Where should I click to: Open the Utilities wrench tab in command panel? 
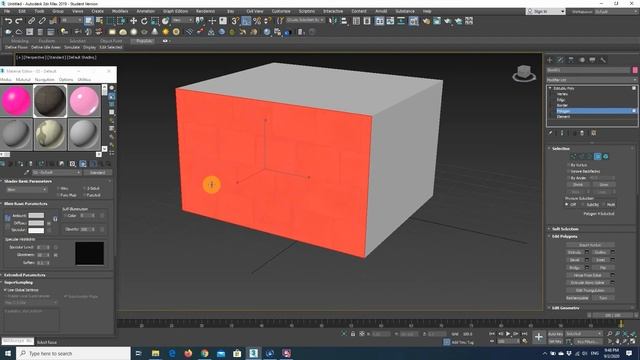coord(603,60)
